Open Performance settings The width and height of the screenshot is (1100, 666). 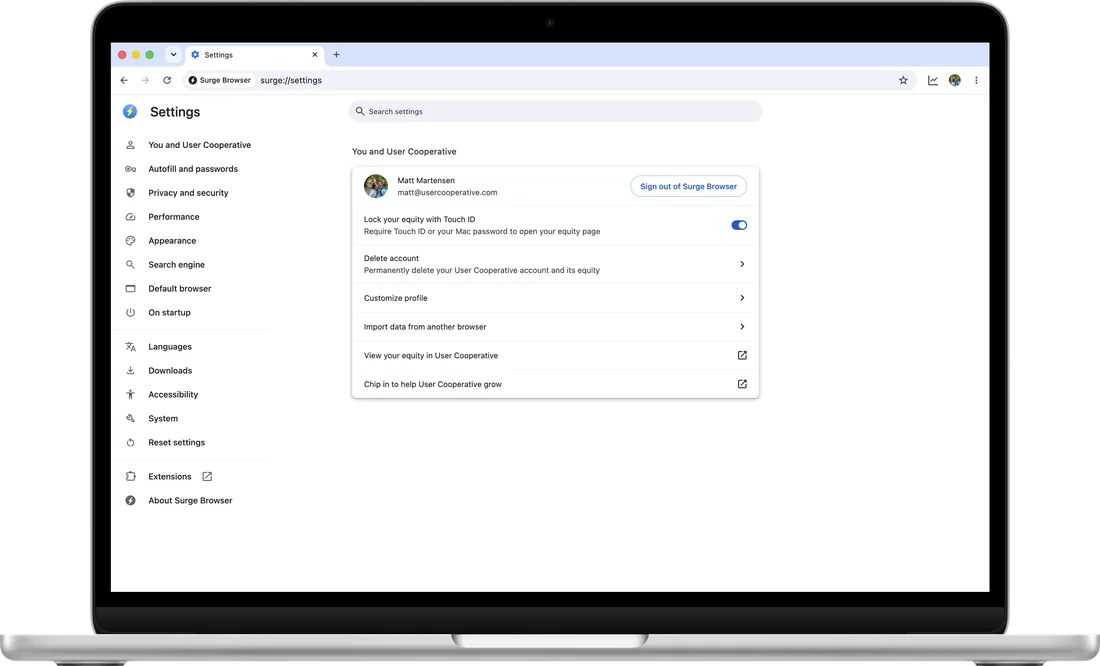point(174,216)
